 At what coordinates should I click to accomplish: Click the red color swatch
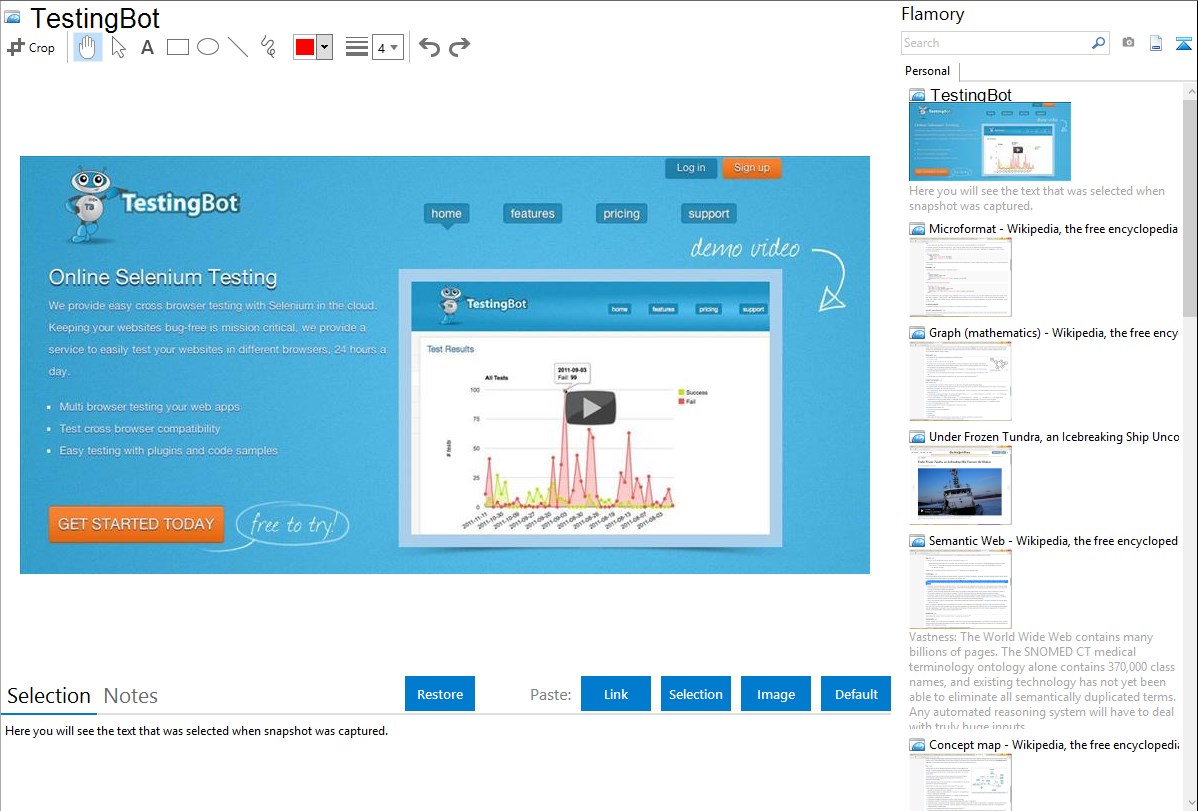[x=305, y=47]
